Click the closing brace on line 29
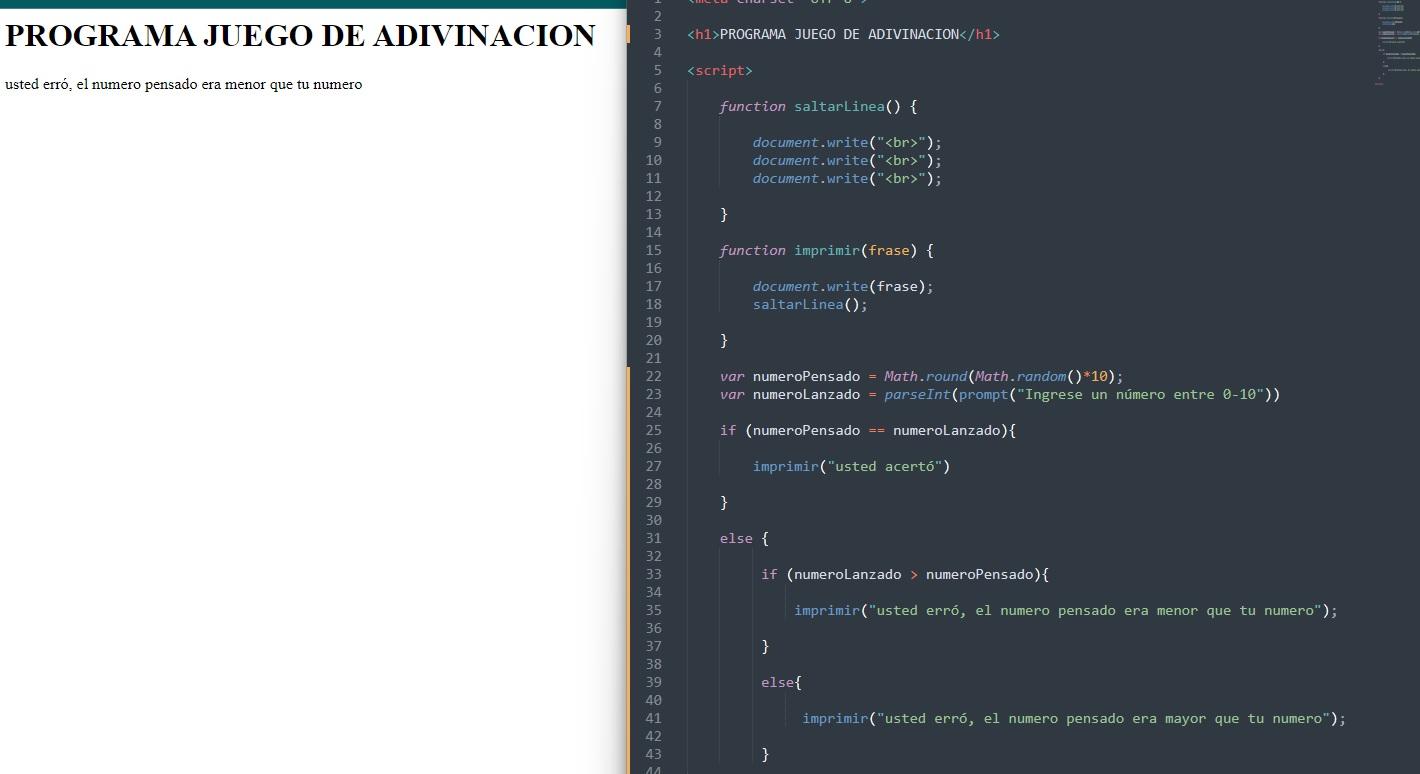 724,502
